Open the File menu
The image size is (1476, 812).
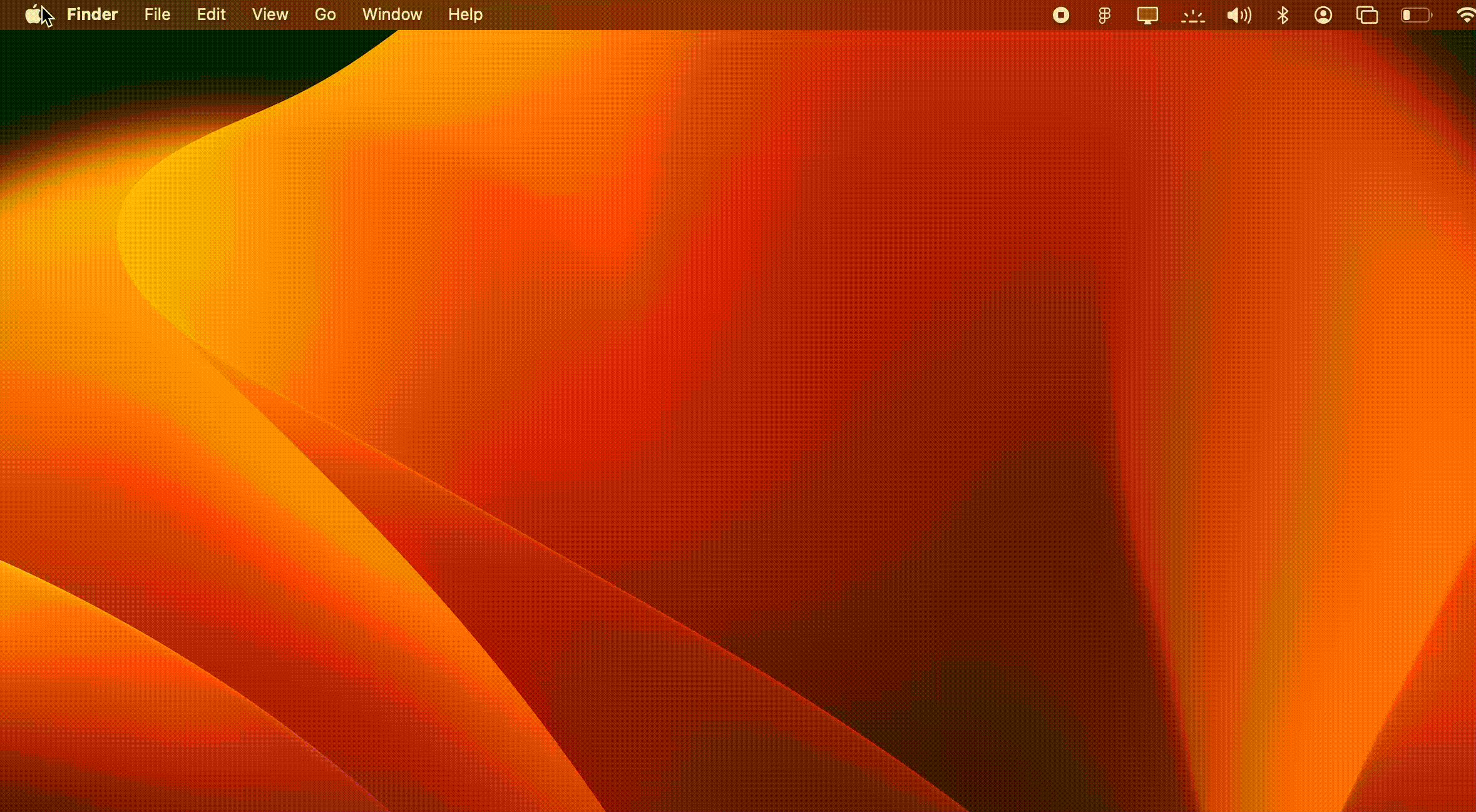[x=157, y=14]
